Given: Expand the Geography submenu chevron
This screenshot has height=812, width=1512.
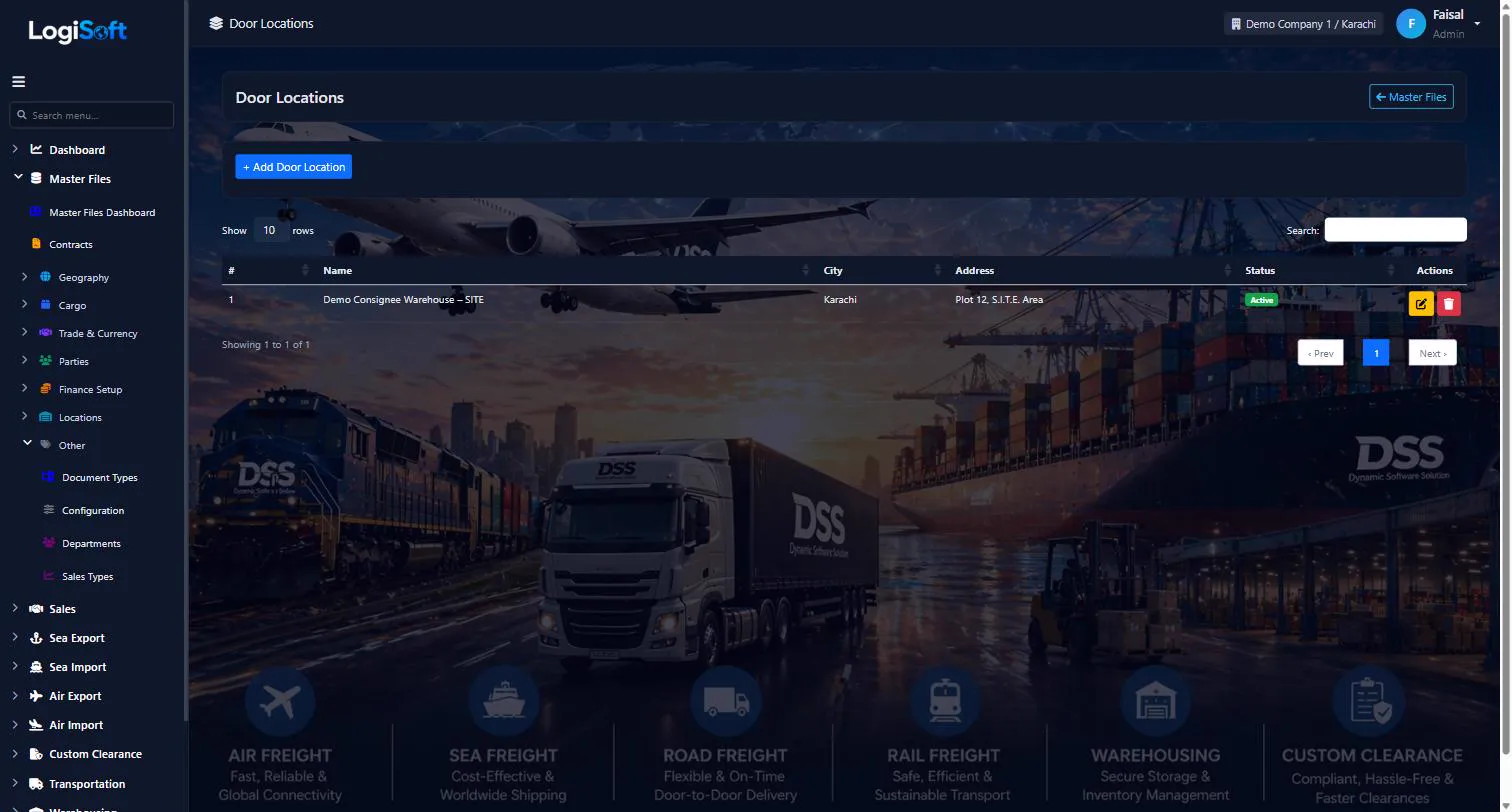Looking at the screenshot, I should [x=25, y=277].
